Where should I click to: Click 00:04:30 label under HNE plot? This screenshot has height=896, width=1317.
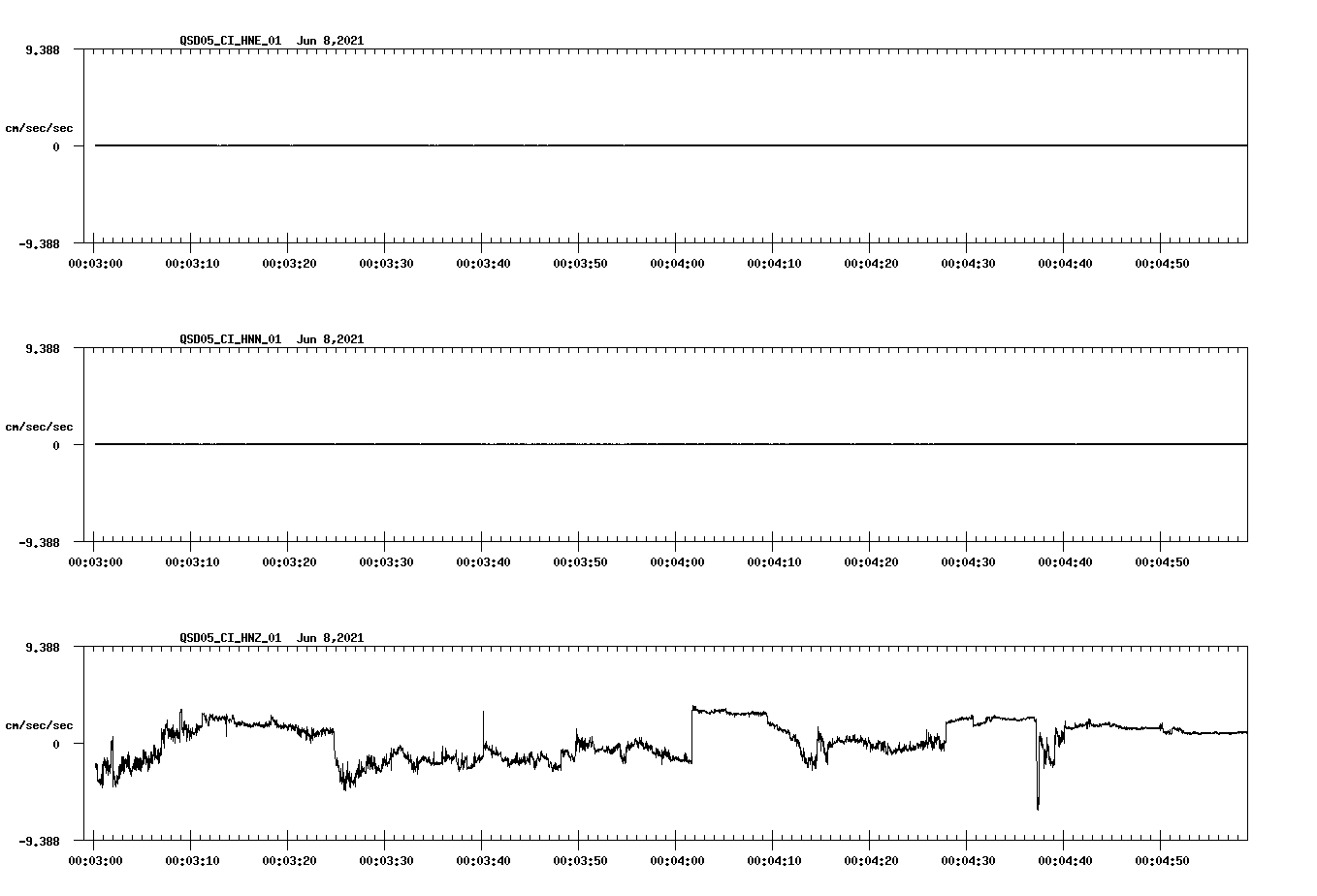click(968, 263)
